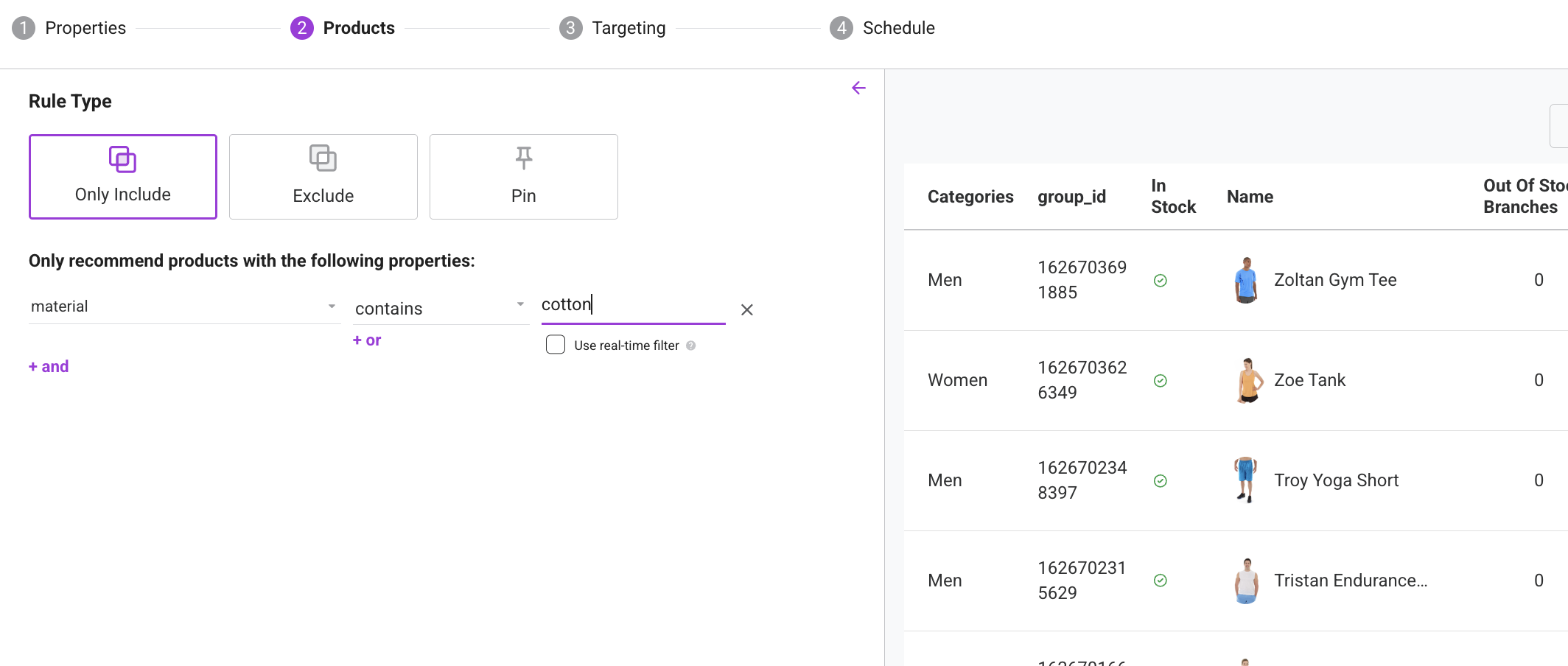This screenshot has height=666, width=1568.
Task: Click the Zoltan Gym Tee product name
Action: [x=1335, y=280]
